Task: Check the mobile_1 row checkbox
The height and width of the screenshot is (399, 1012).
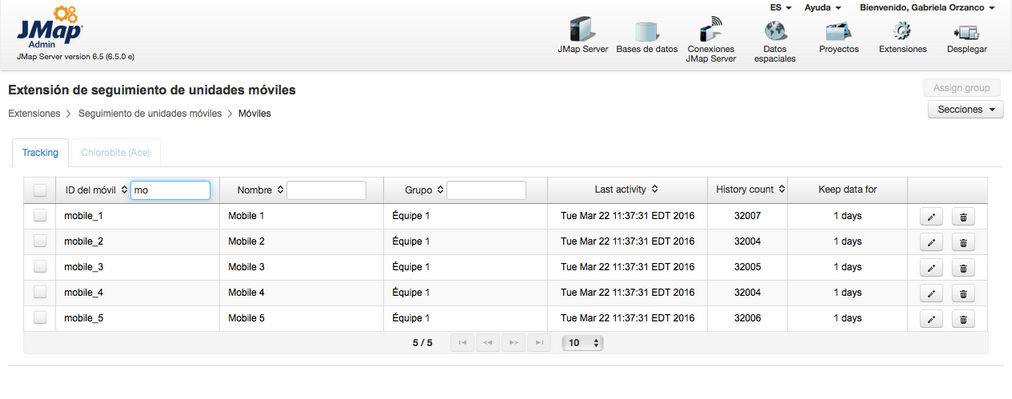Action: point(40,215)
